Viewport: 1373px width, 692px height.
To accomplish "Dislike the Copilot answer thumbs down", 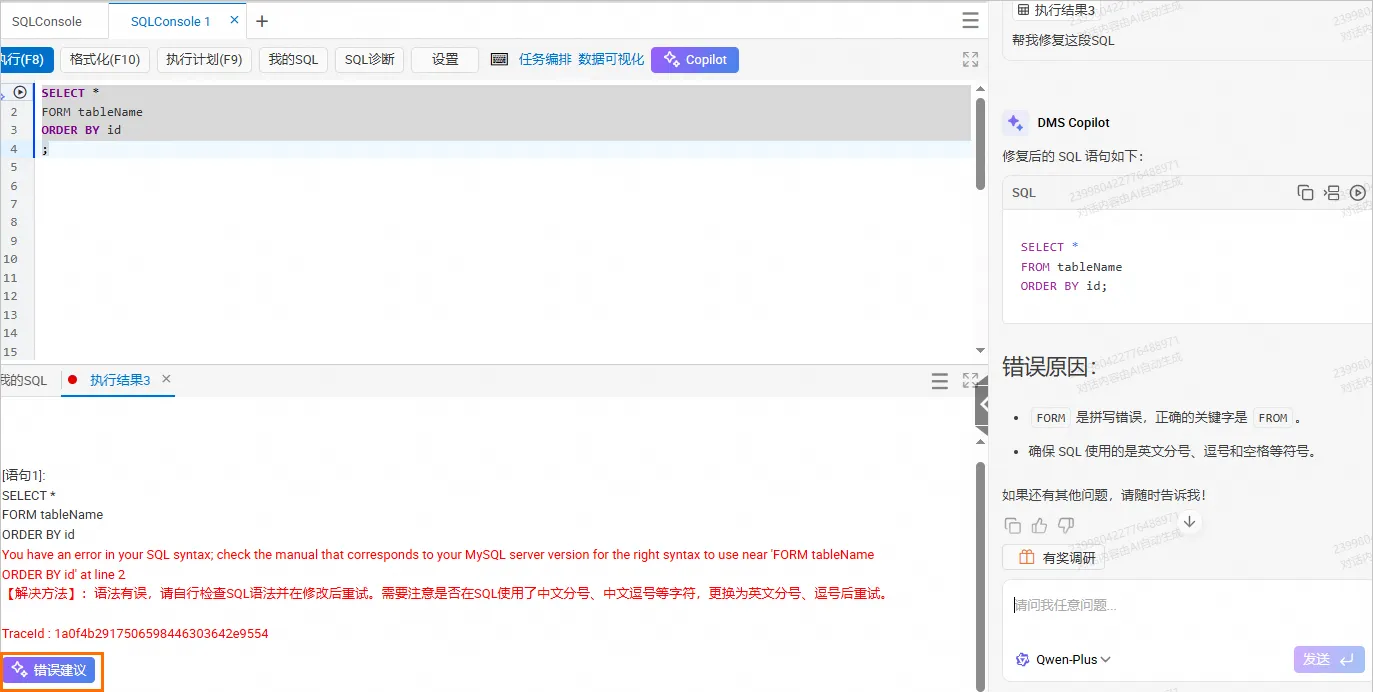I will coord(1066,525).
